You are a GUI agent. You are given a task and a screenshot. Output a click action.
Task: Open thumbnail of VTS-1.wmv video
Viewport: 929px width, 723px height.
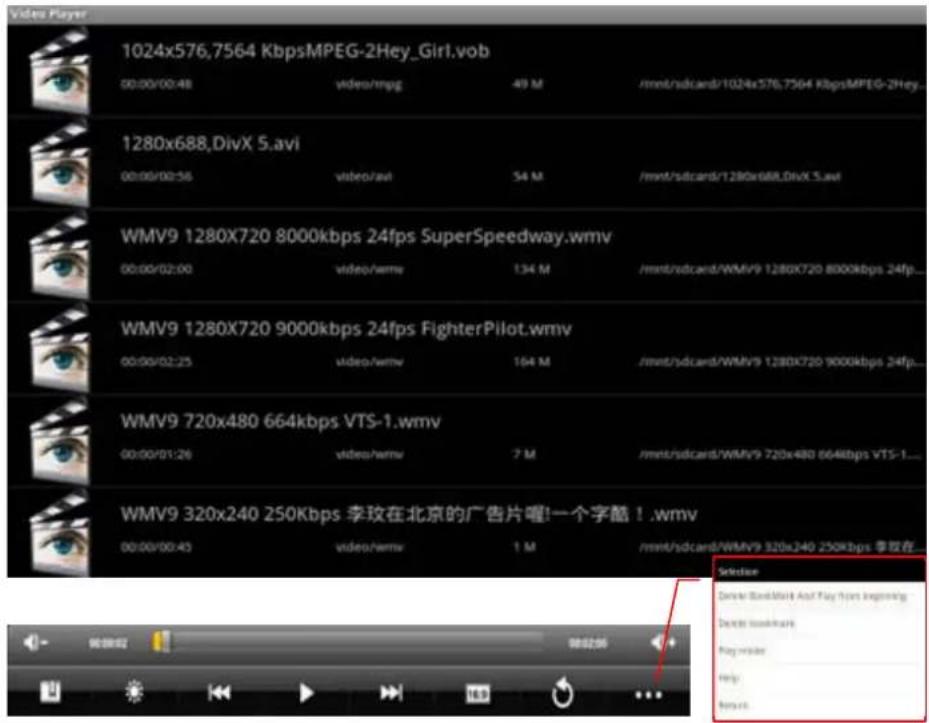tap(60, 441)
